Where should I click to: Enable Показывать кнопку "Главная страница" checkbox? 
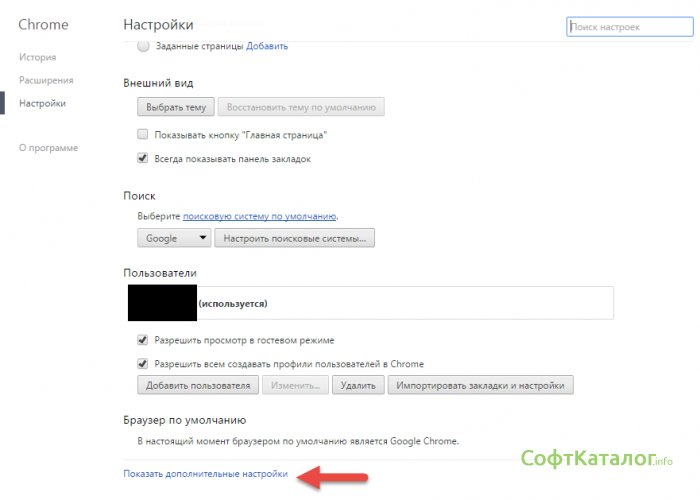pyautogui.click(x=143, y=134)
